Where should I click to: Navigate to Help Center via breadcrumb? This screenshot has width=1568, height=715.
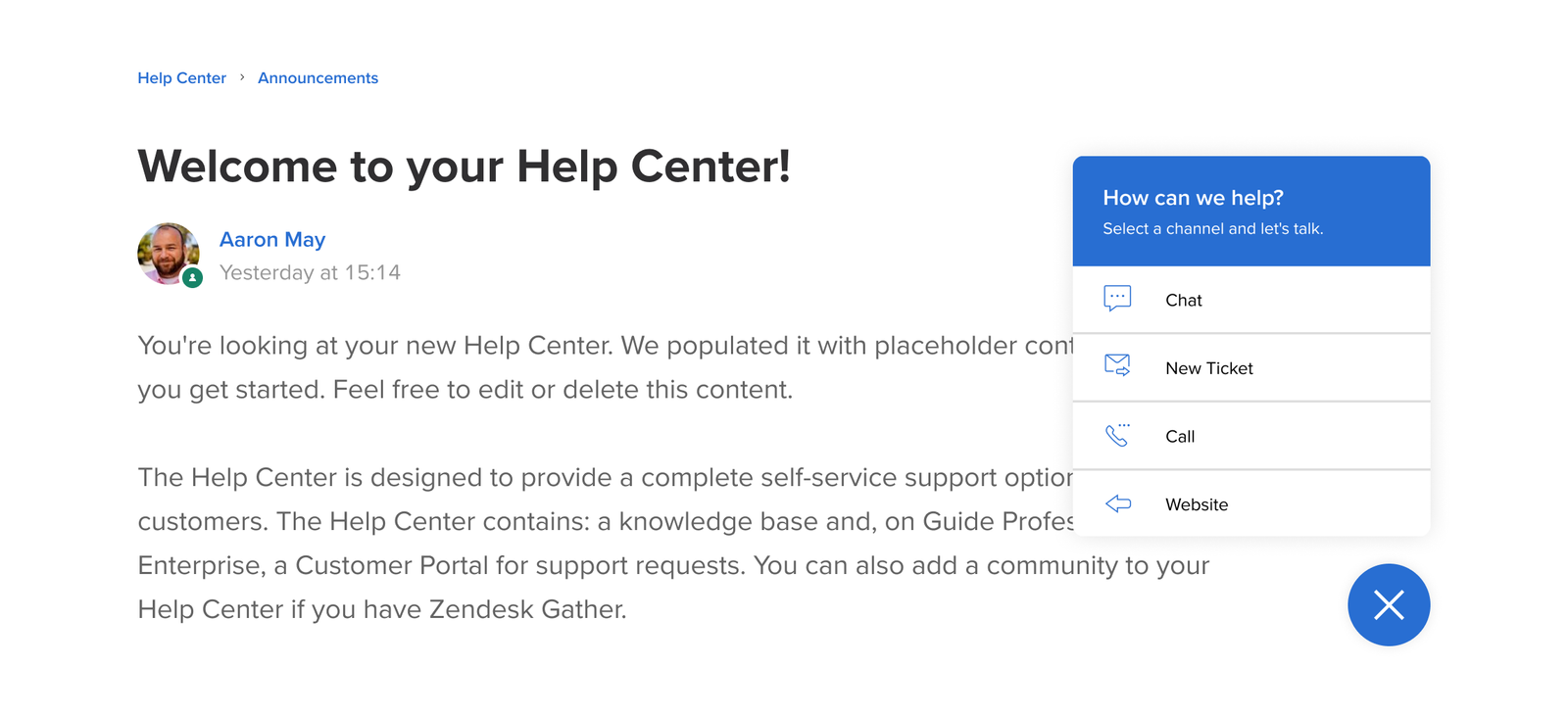181,77
